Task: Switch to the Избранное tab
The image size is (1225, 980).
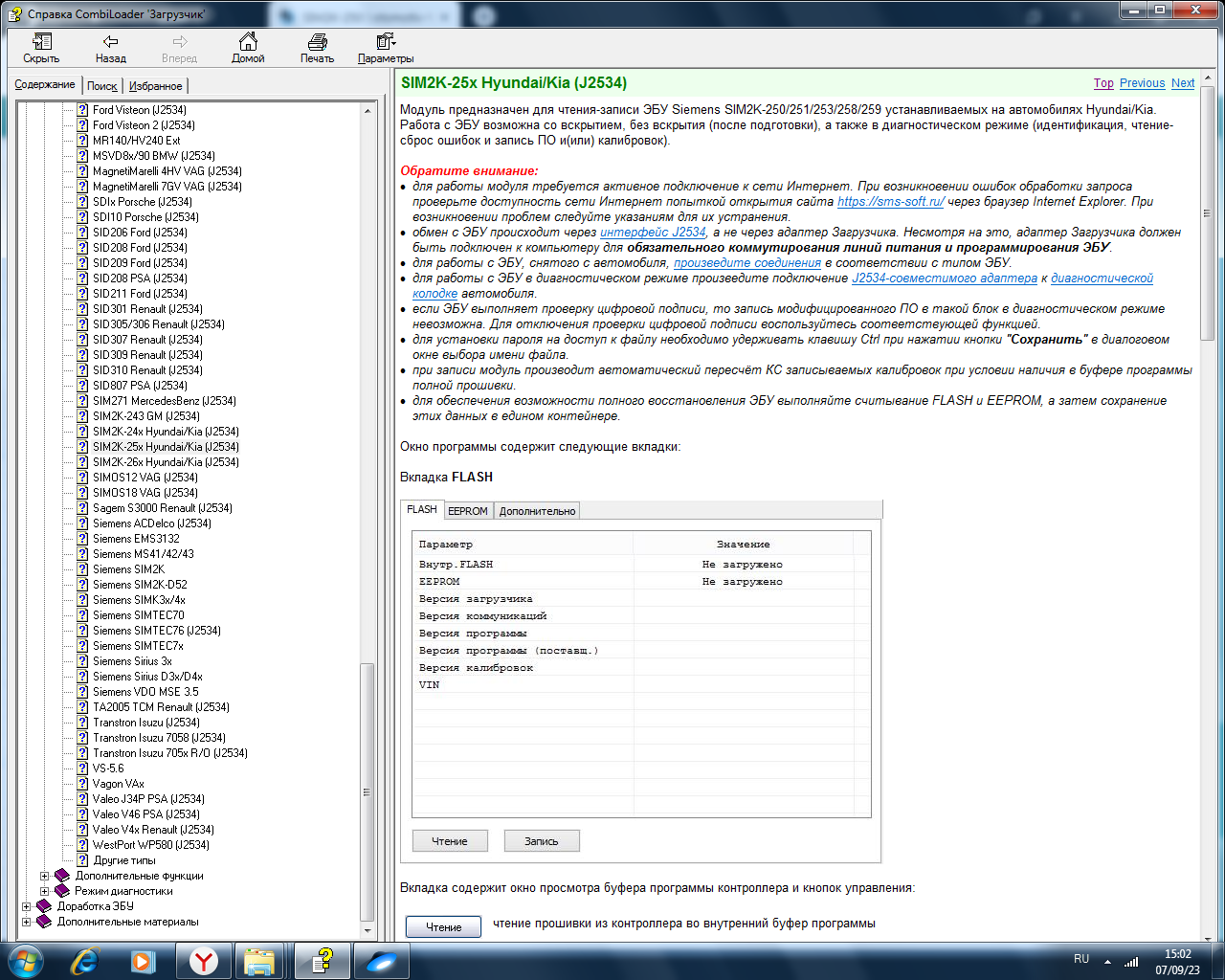Action: coord(155,86)
